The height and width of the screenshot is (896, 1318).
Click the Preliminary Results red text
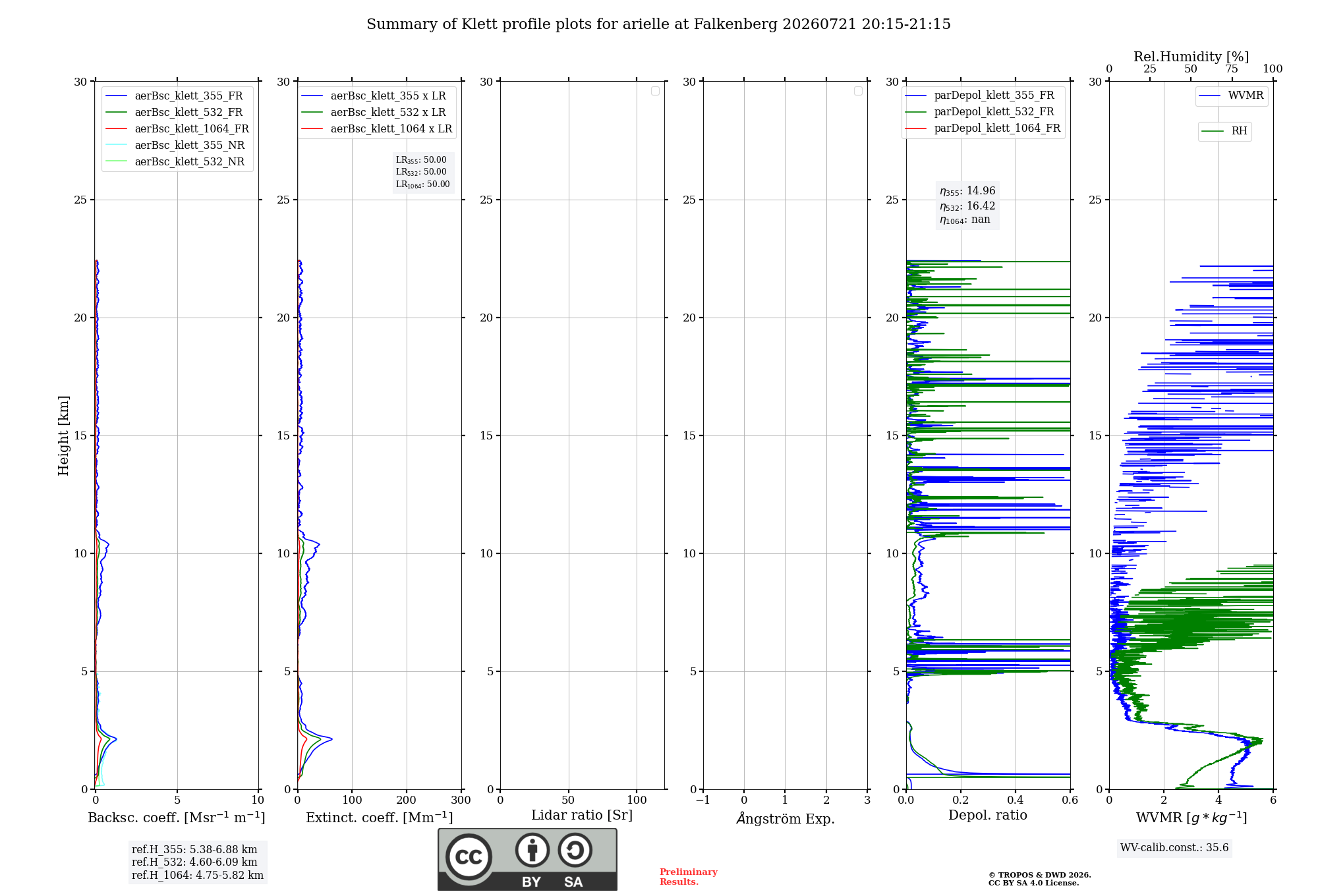(688, 877)
